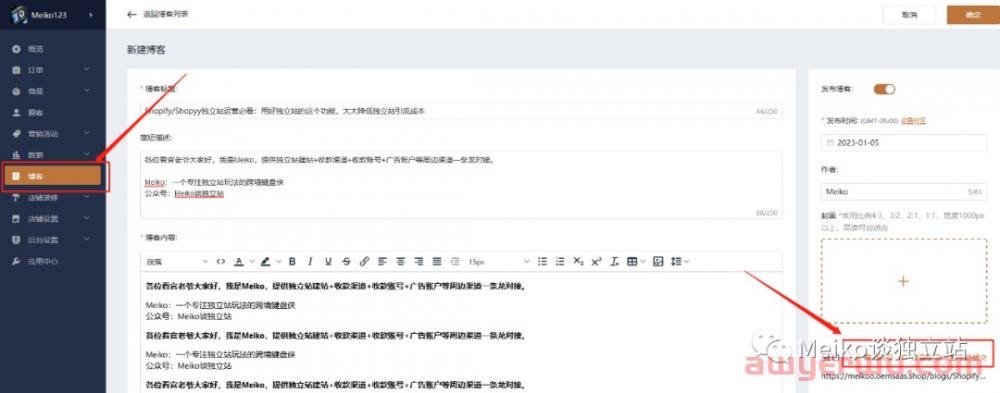Align text left in editor toolbar
The width and height of the screenshot is (1000, 393).
click(383, 261)
